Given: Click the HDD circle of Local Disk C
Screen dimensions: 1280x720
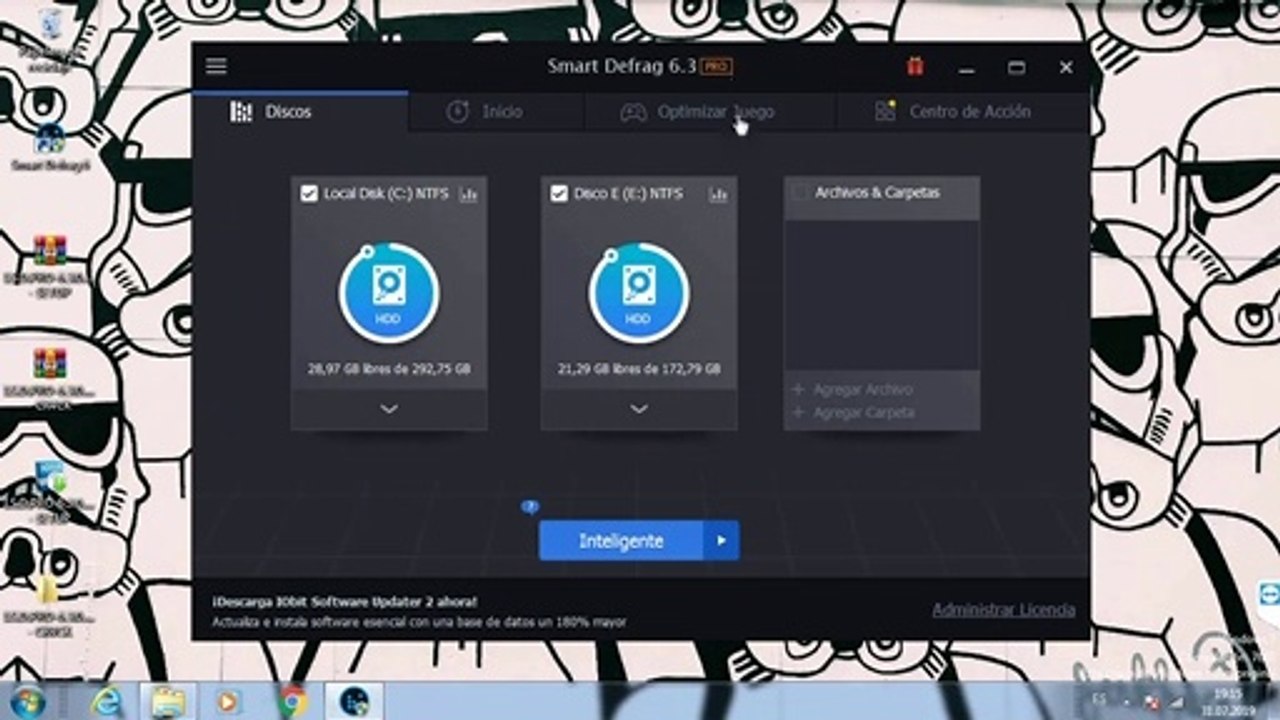Looking at the screenshot, I should (388, 293).
